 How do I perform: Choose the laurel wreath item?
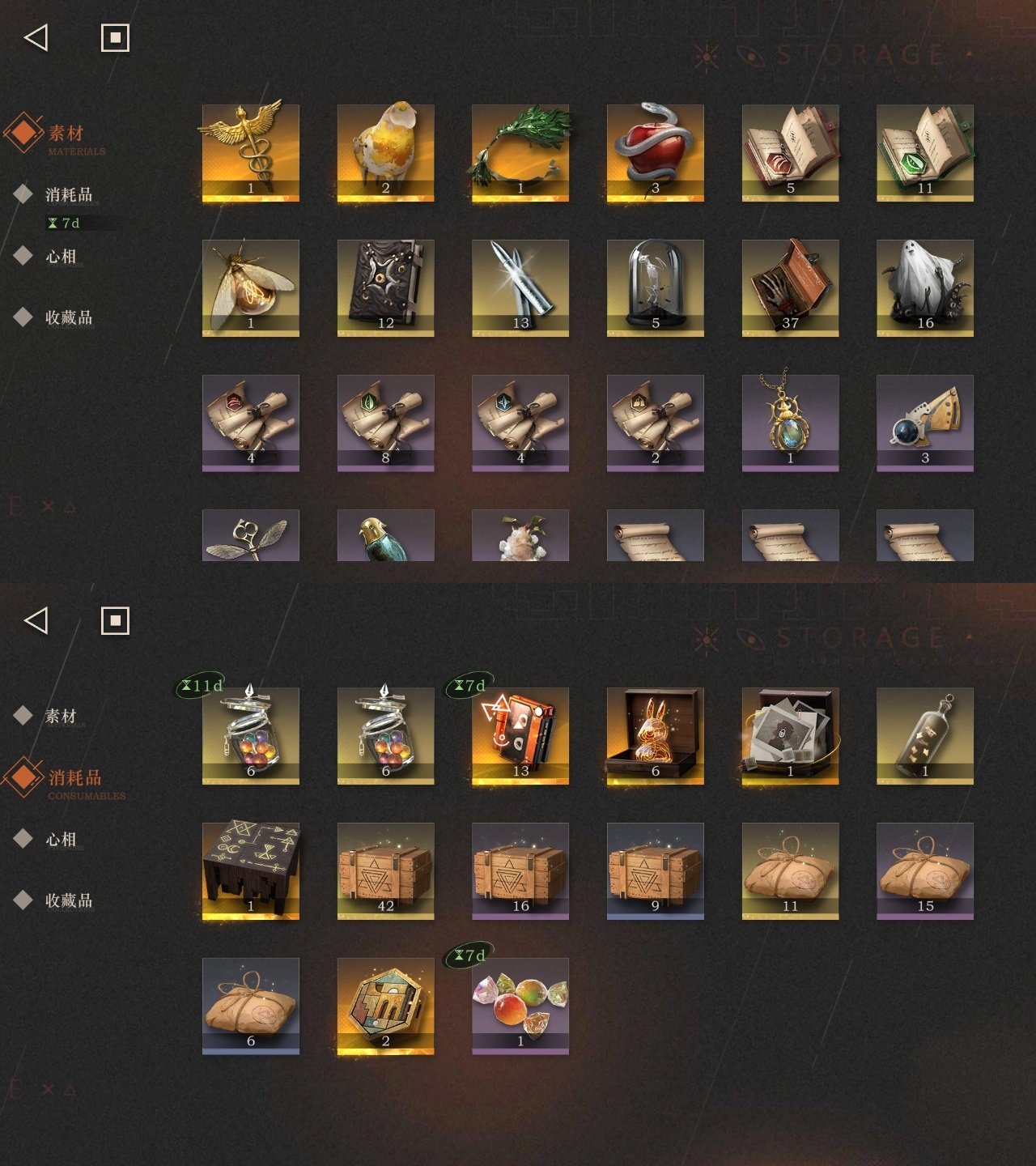(520, 152)
